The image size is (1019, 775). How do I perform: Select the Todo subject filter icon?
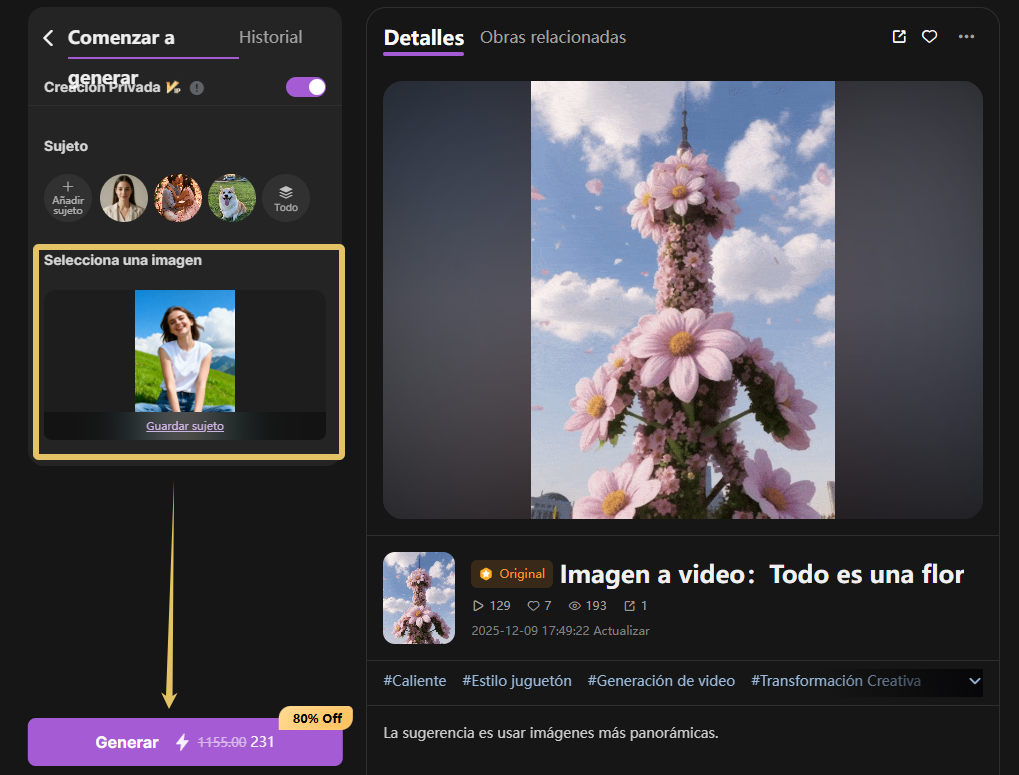286,197
